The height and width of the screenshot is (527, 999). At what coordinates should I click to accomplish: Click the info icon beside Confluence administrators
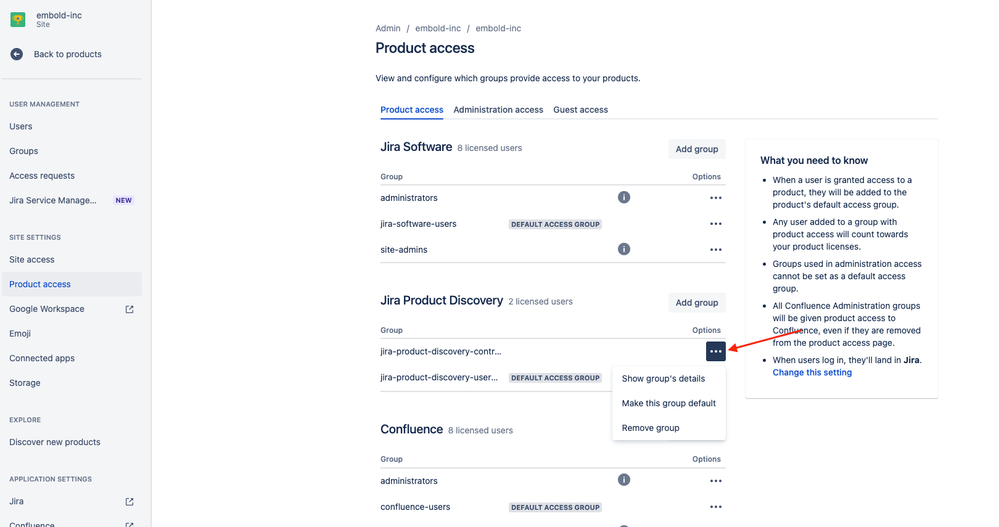click(624, 481)
